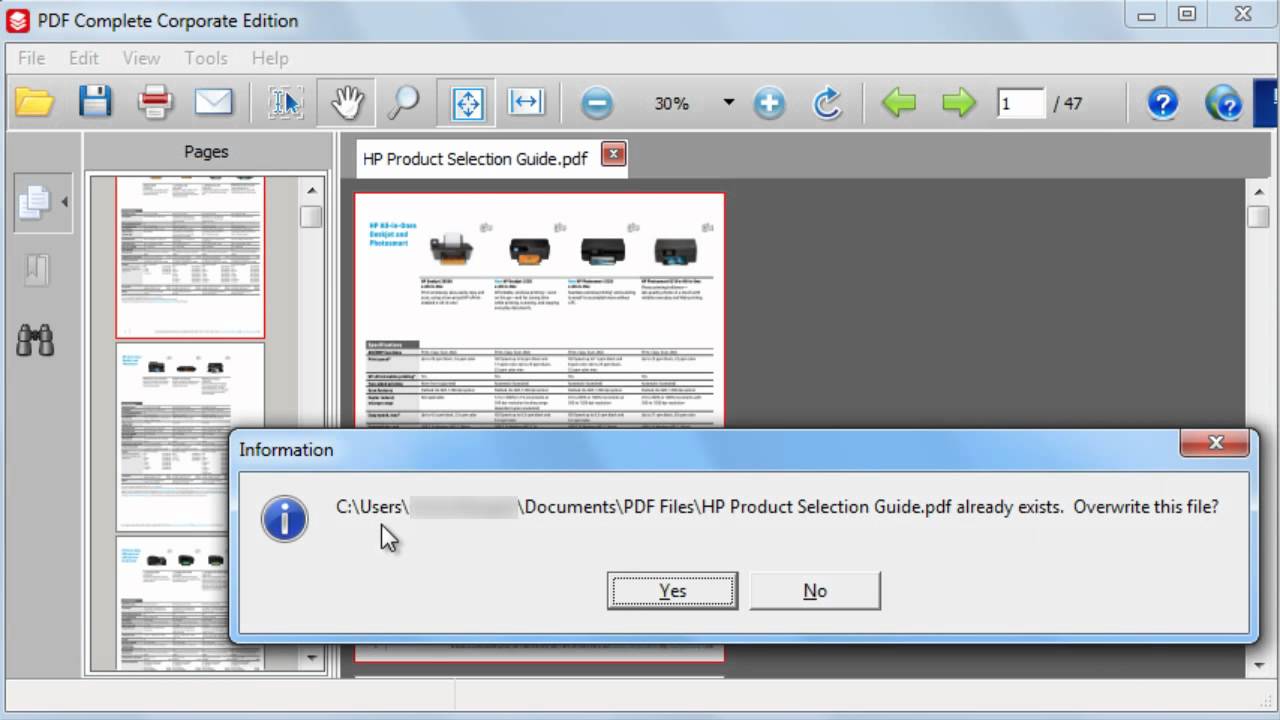The width and height of the screenshot is (1280, 720).
Task: Click thumbnails panel scroll up arrow
Action: point(311,189)
